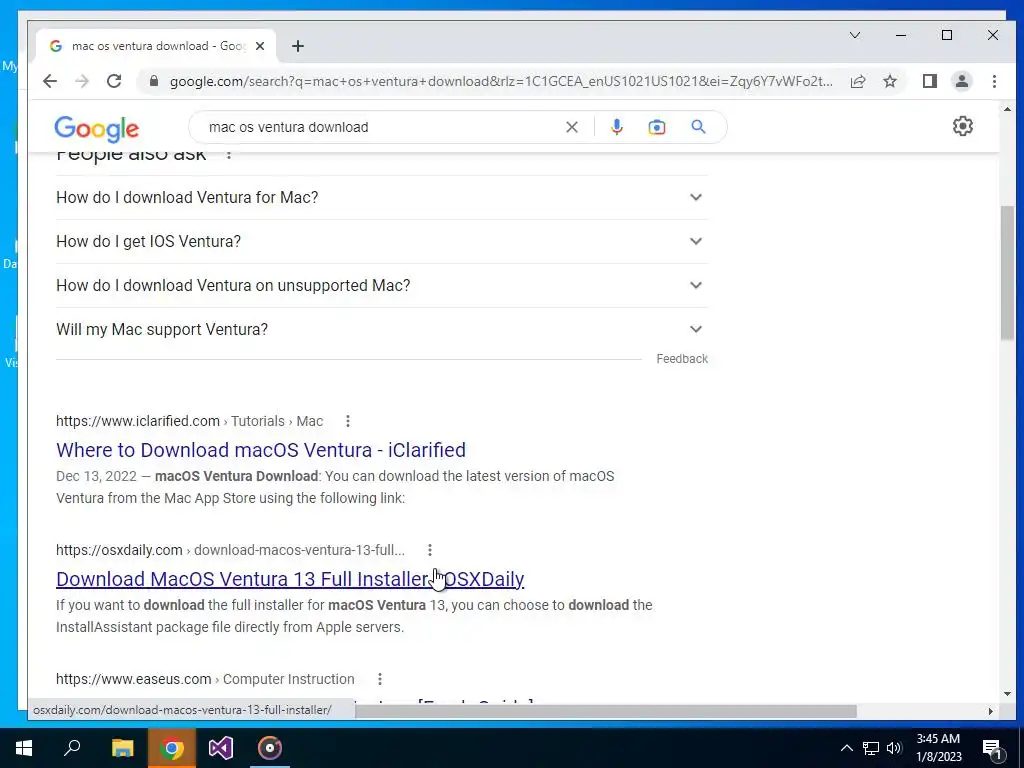The height and width of the screenshot is (768, 1024).
Task: Open the notification center icon
Action: pyautogui.click(x=993, y=748)
